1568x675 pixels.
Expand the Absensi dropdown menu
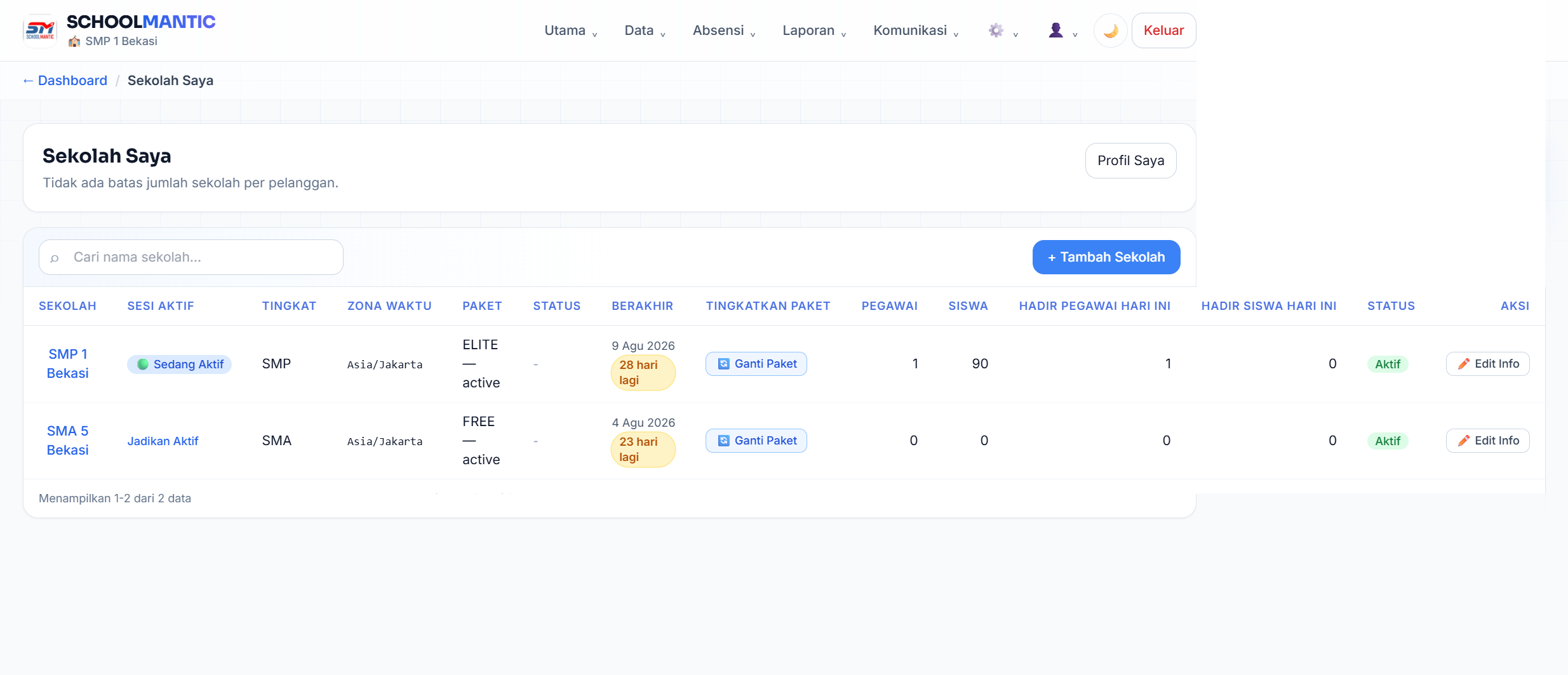pyautogui.click(x=723, y=30)
